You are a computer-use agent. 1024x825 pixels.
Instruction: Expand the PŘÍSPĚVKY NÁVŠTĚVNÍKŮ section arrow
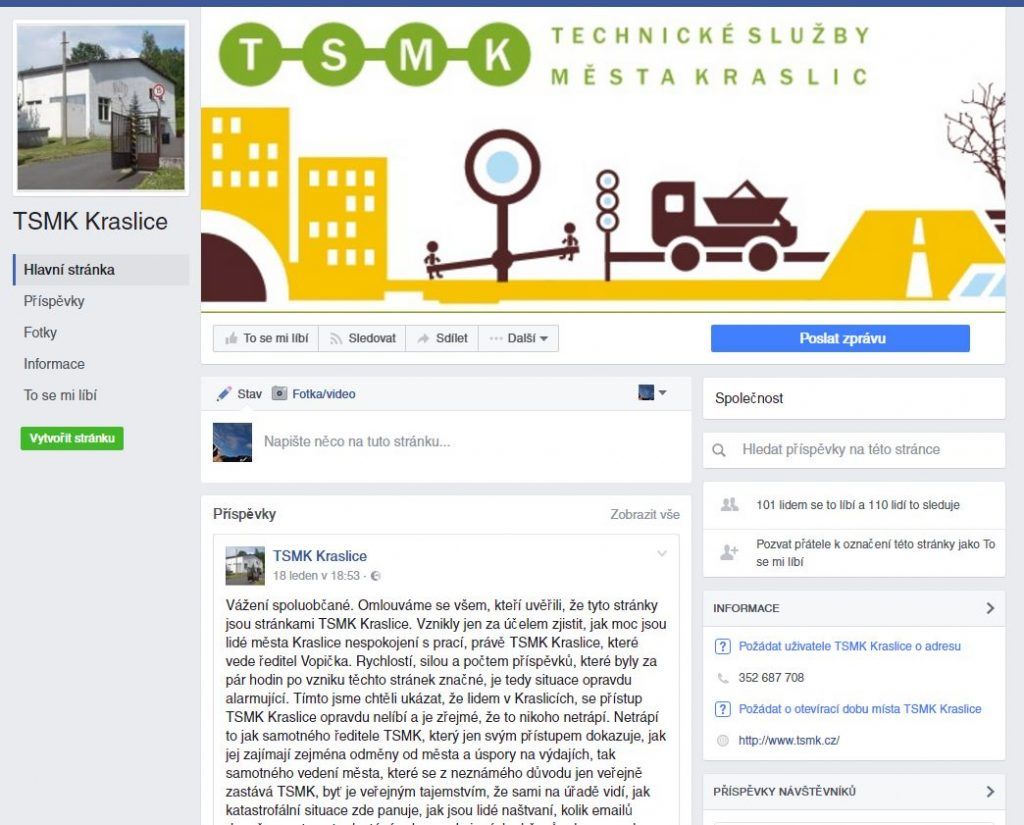990,792
